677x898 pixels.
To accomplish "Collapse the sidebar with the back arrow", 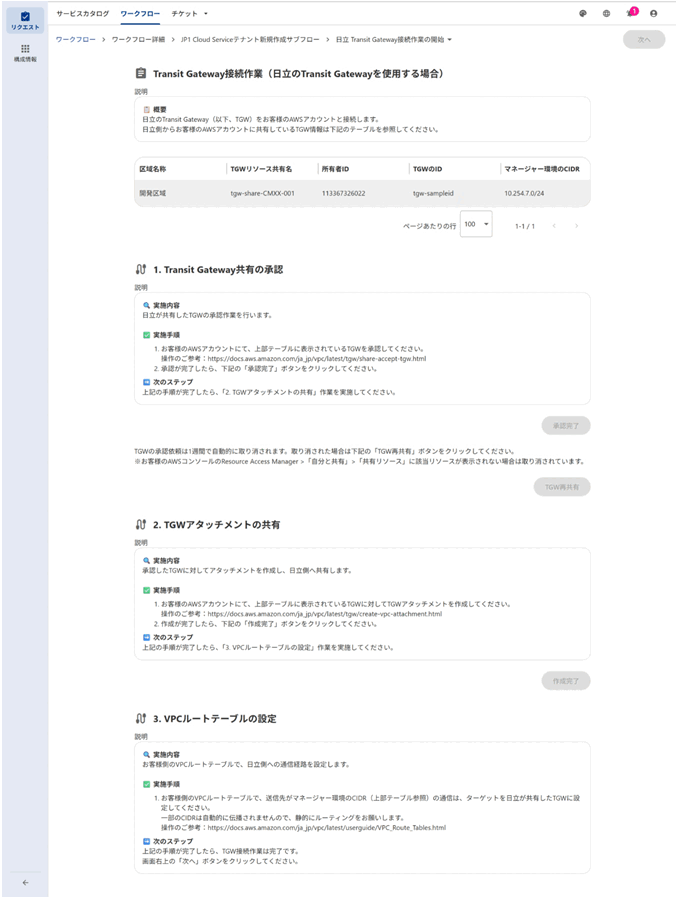I will [x=25, y=883].
